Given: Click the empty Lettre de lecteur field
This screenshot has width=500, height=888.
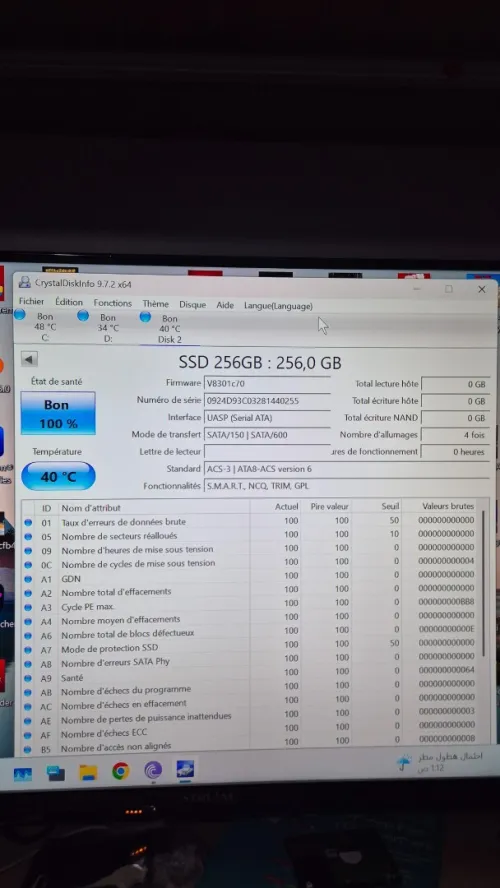Looking at the screenshot, I should pos(267,452).
